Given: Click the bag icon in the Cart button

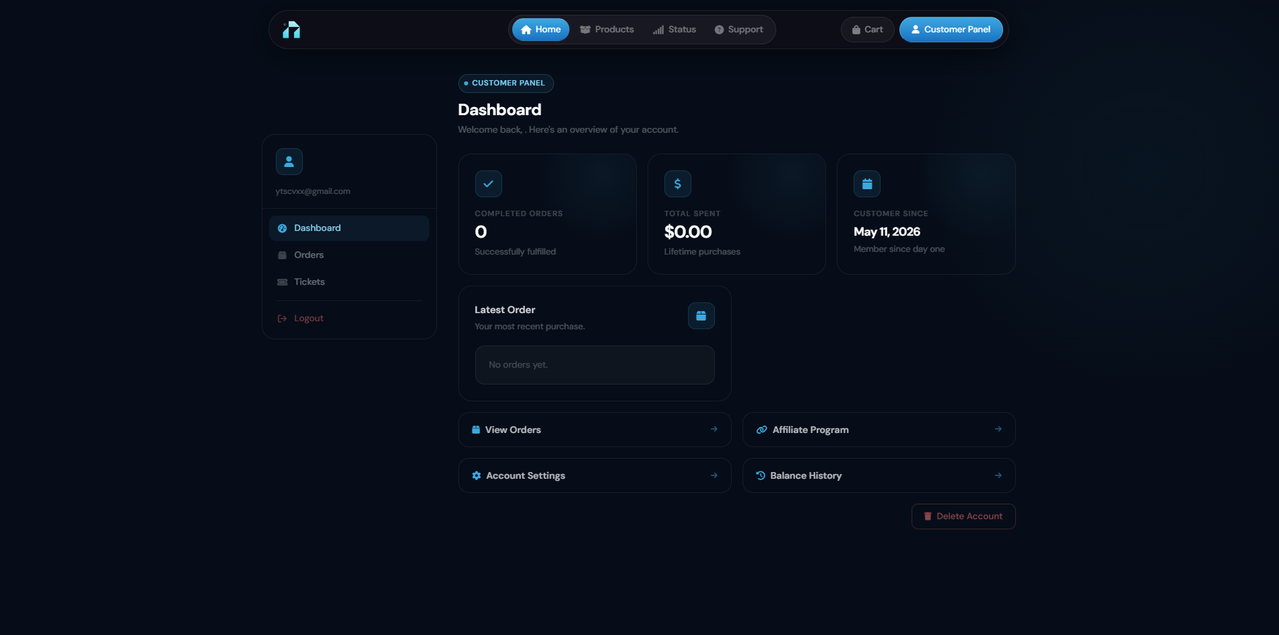Looking at the screenshot, I should (x=856, y=30).
